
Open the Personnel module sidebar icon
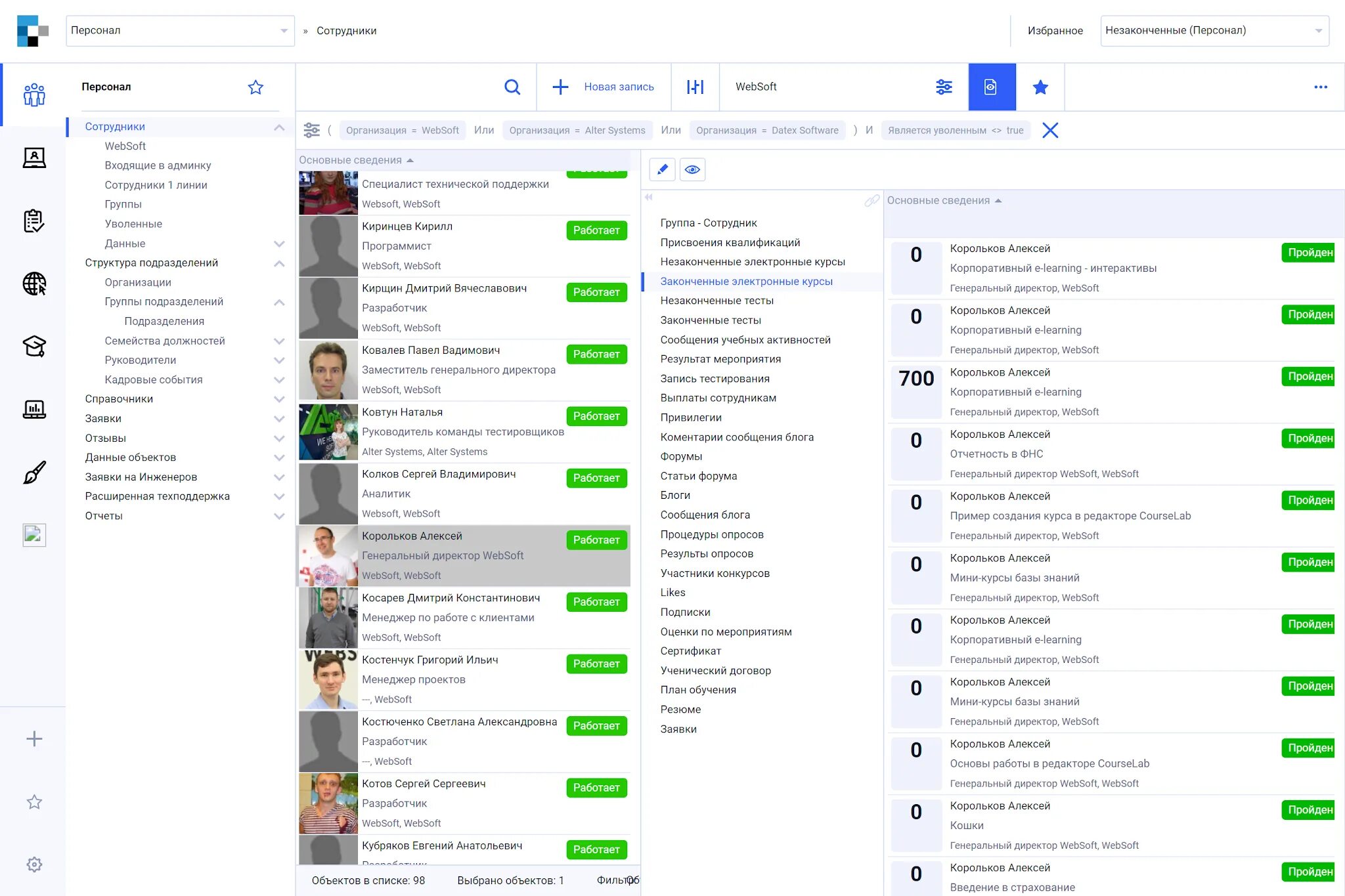pos(34,95)
